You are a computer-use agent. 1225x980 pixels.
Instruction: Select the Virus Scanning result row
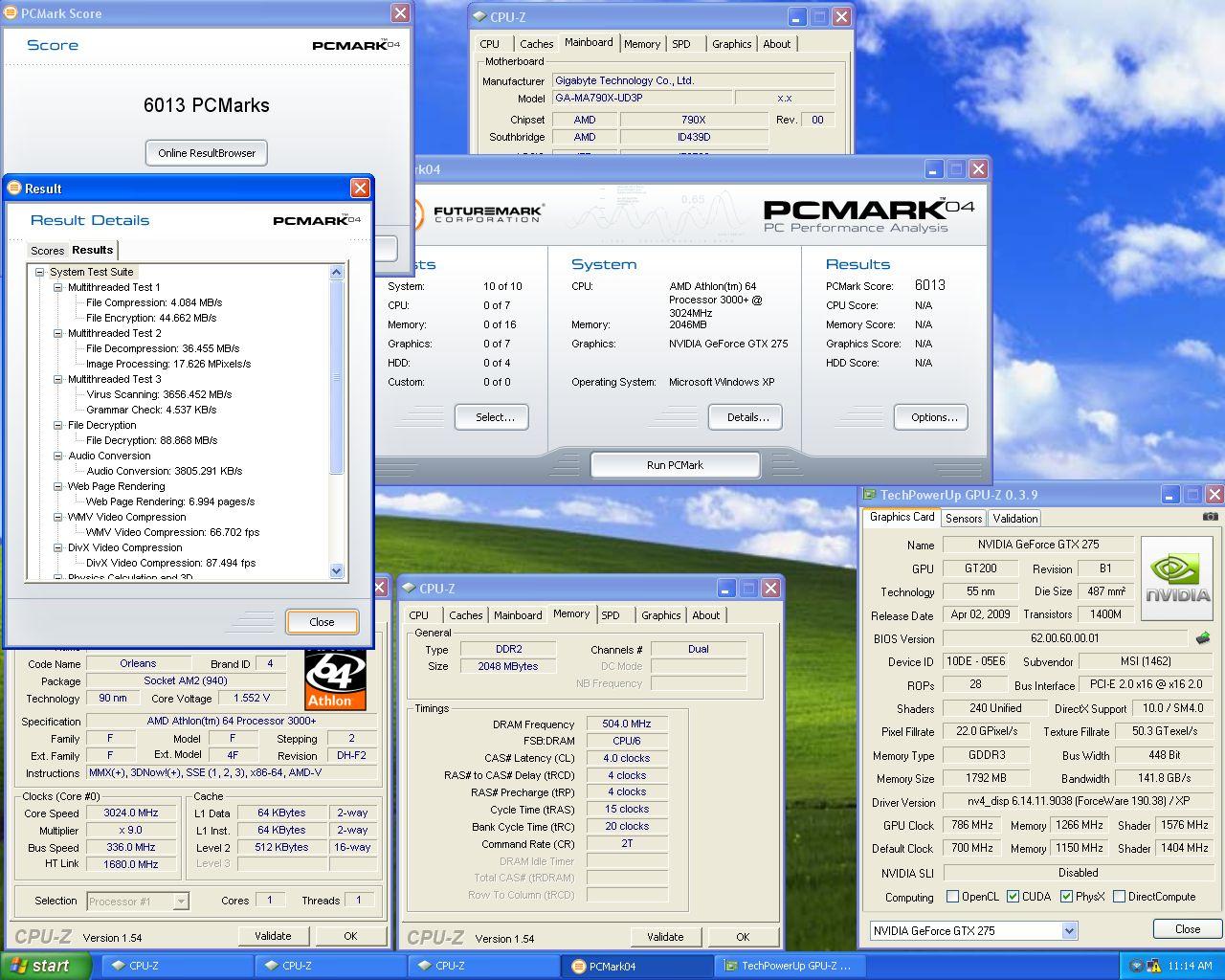pos(159,394)
